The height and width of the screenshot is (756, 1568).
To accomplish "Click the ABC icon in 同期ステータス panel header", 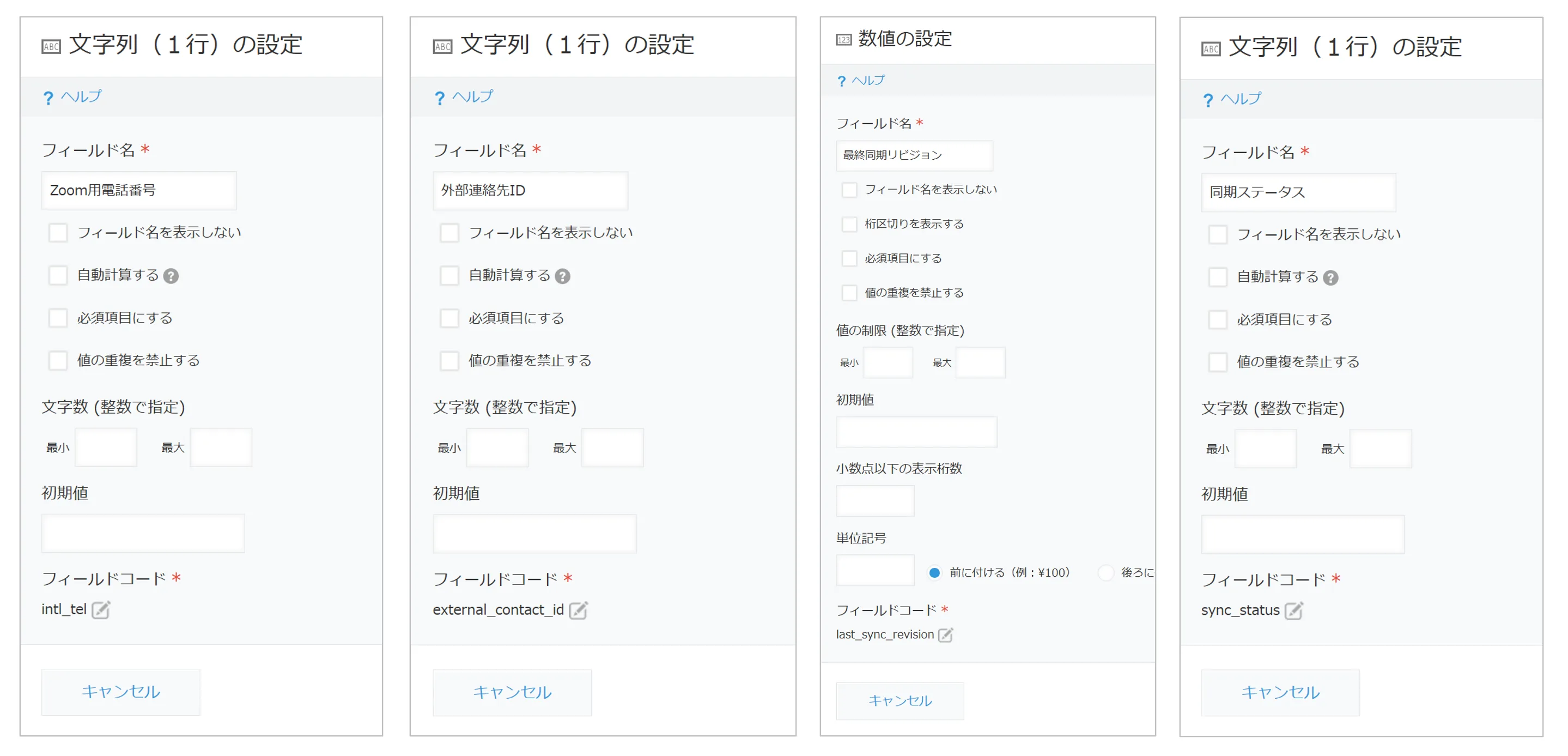I will click(x=1211, y=49).
